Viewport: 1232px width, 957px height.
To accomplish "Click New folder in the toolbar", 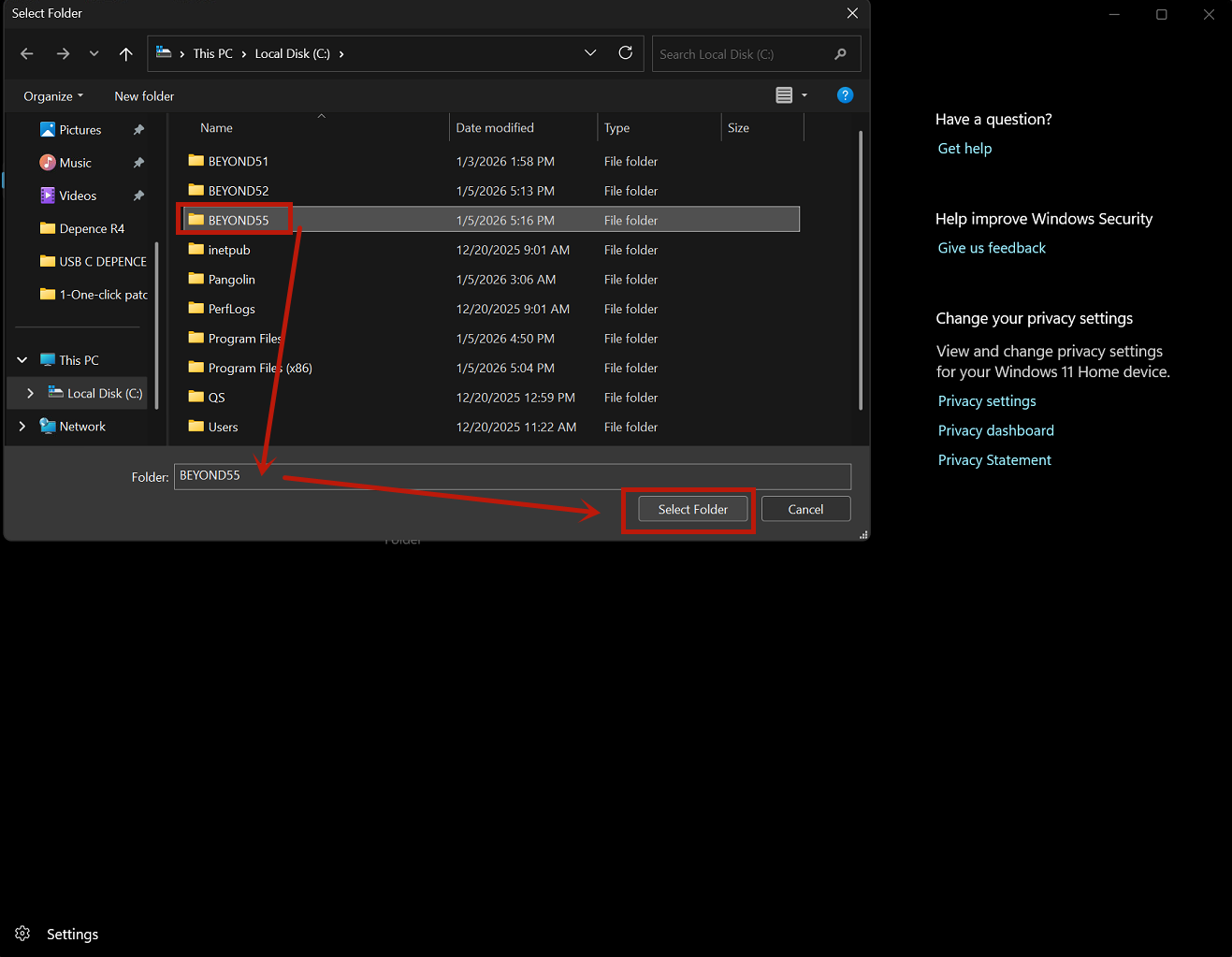I will point(144,96).
